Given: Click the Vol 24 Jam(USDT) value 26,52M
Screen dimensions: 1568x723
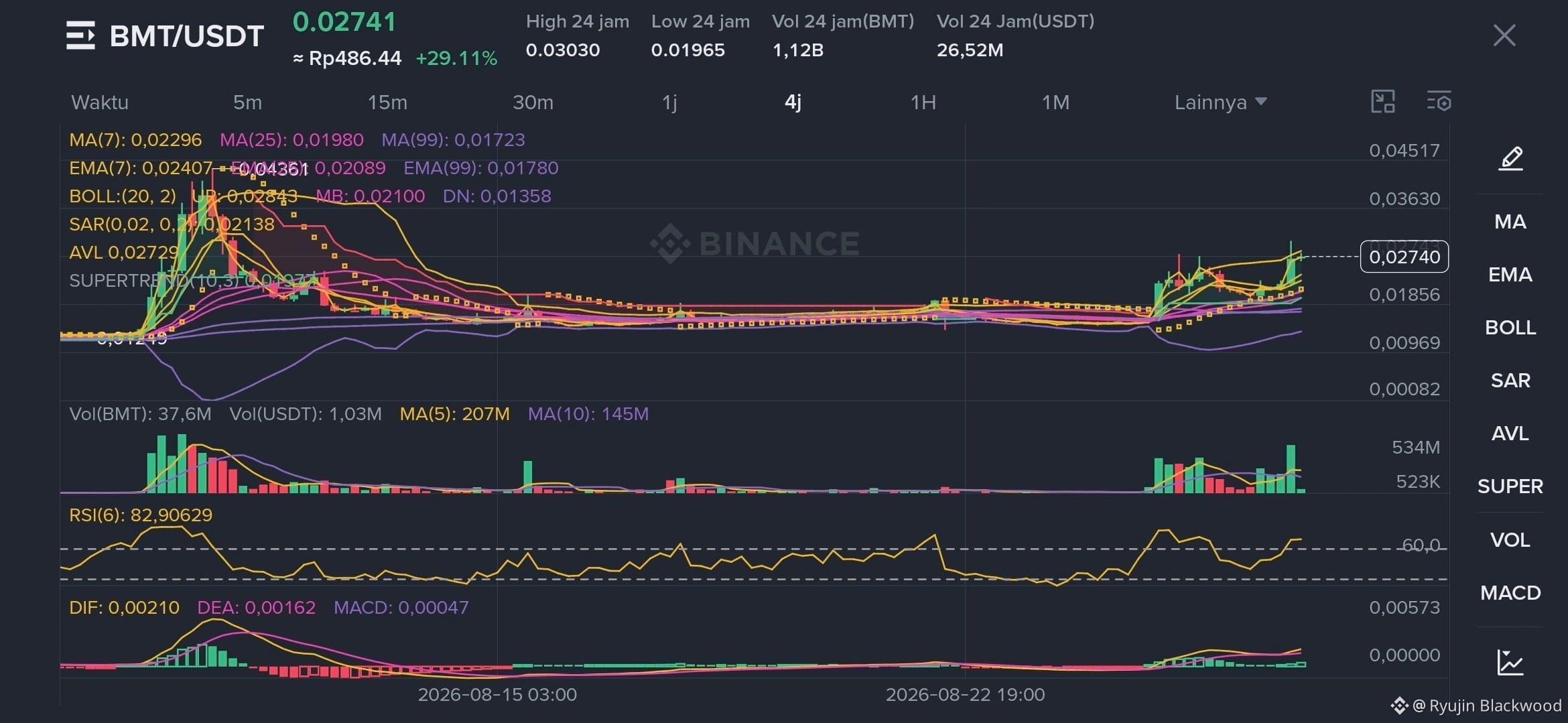Looking at the screenshot, I should click(x=970, y=50).
